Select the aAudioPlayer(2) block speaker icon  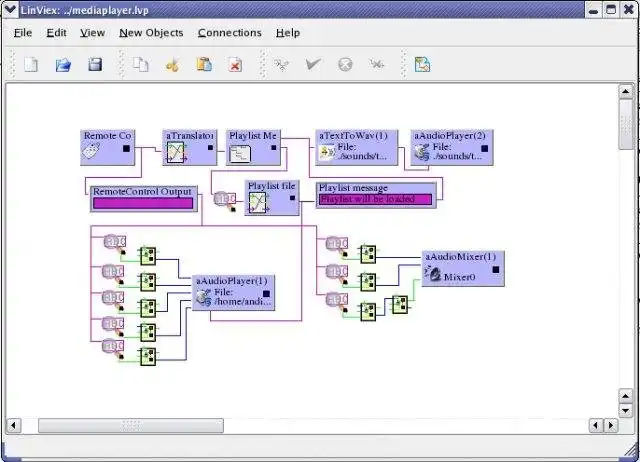coord(422,152)
